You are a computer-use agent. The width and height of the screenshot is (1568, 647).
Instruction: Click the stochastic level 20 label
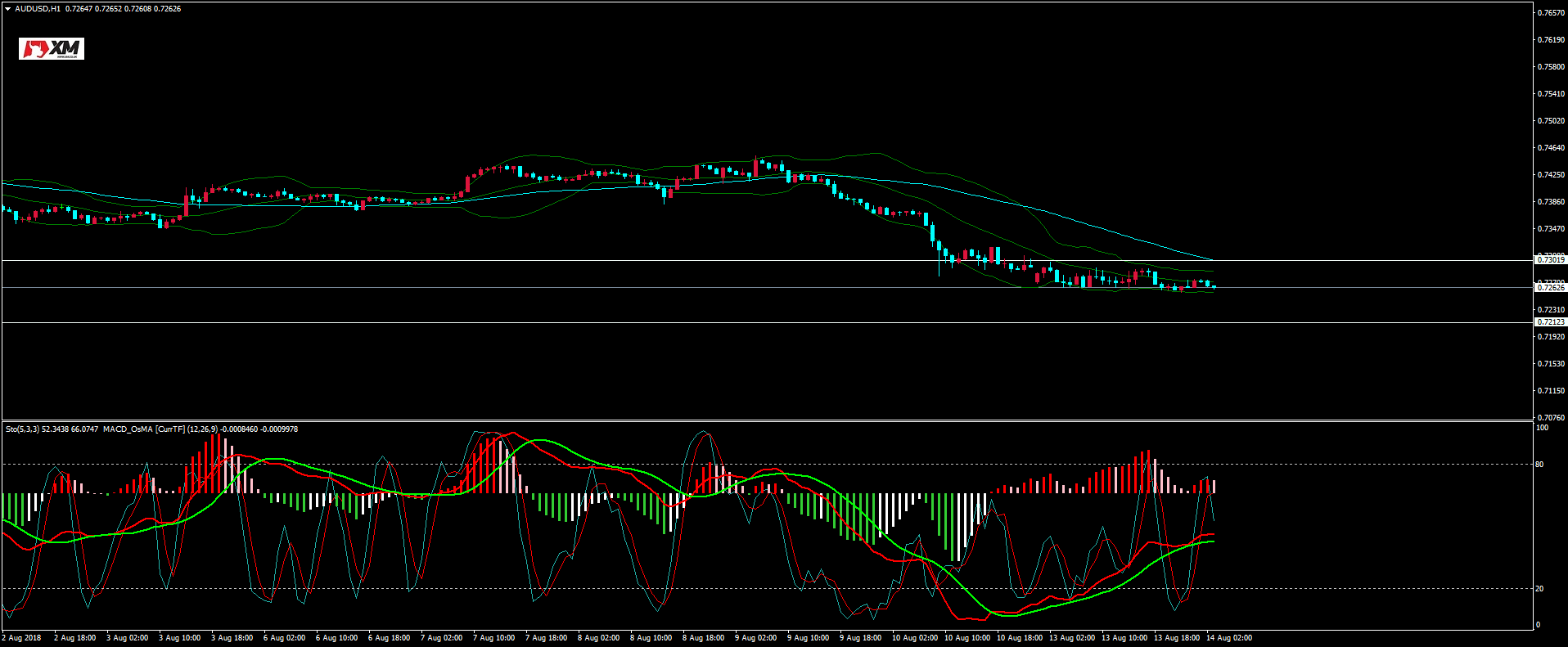(x=1539, y=589)
